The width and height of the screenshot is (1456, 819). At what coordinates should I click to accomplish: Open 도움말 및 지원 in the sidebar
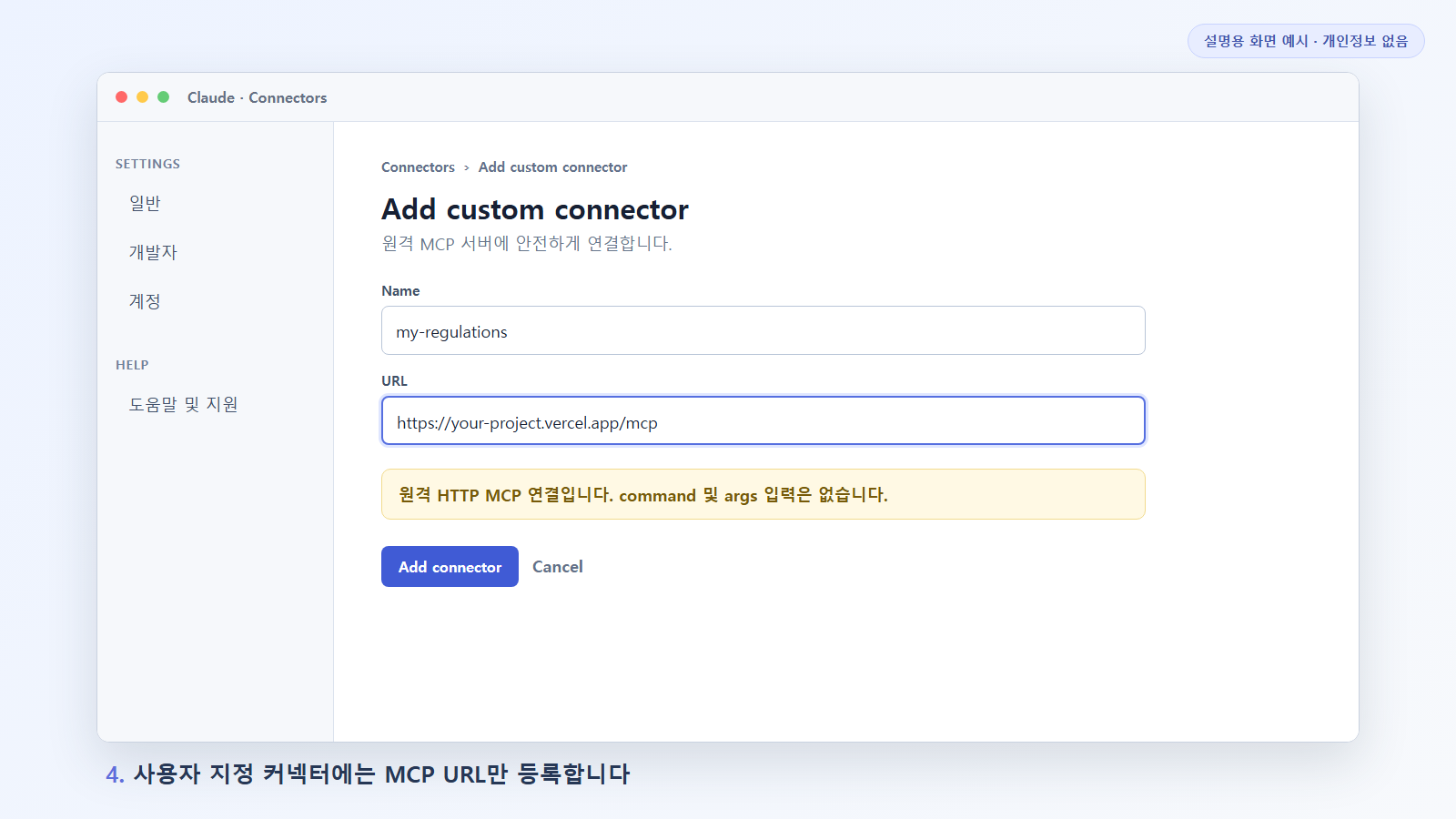tap(183, 404)
